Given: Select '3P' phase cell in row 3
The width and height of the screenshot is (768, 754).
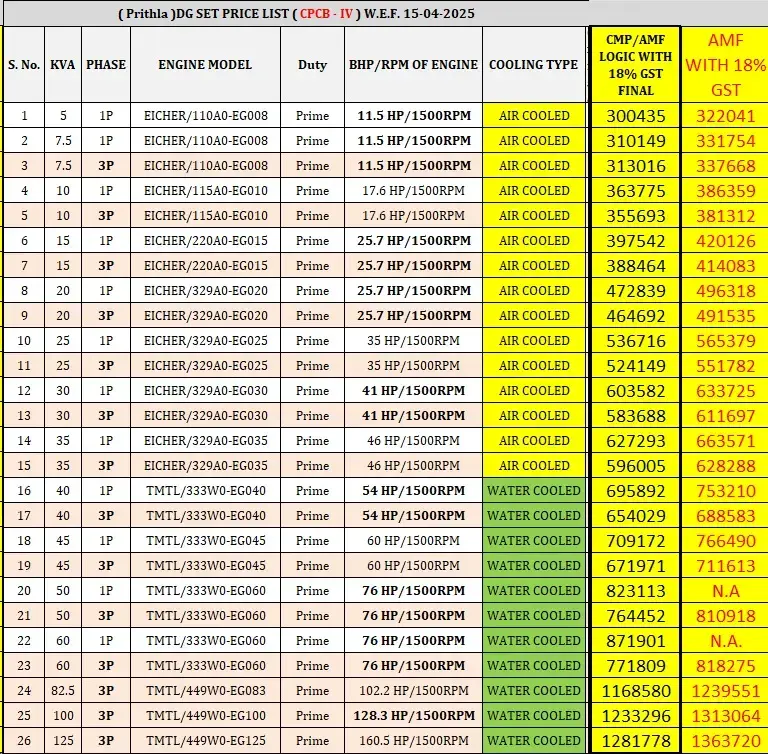Looking at the screenshot, I should [x=106, y=166].
